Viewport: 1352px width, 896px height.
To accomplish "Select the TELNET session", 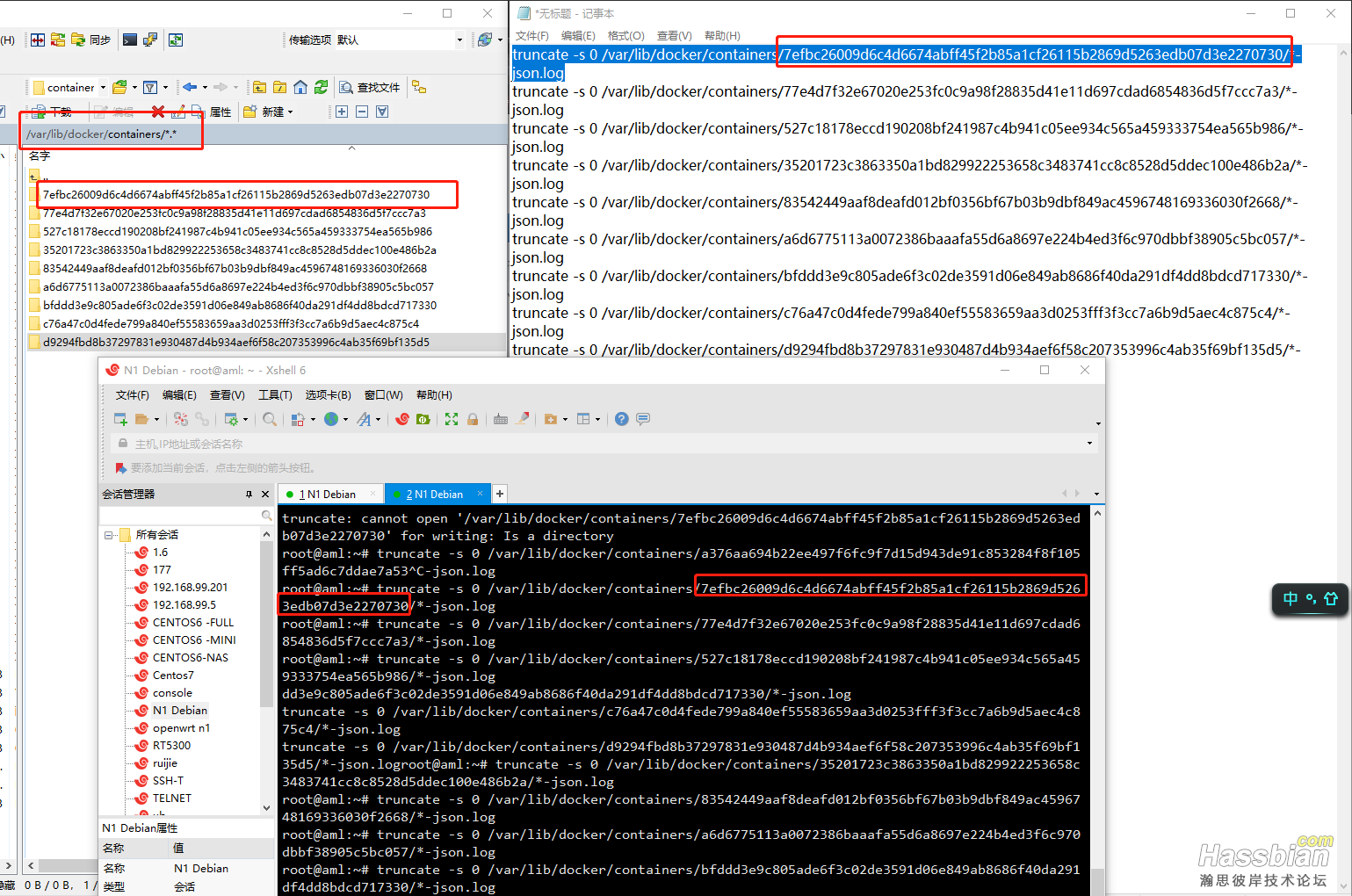I will point(171,798).
